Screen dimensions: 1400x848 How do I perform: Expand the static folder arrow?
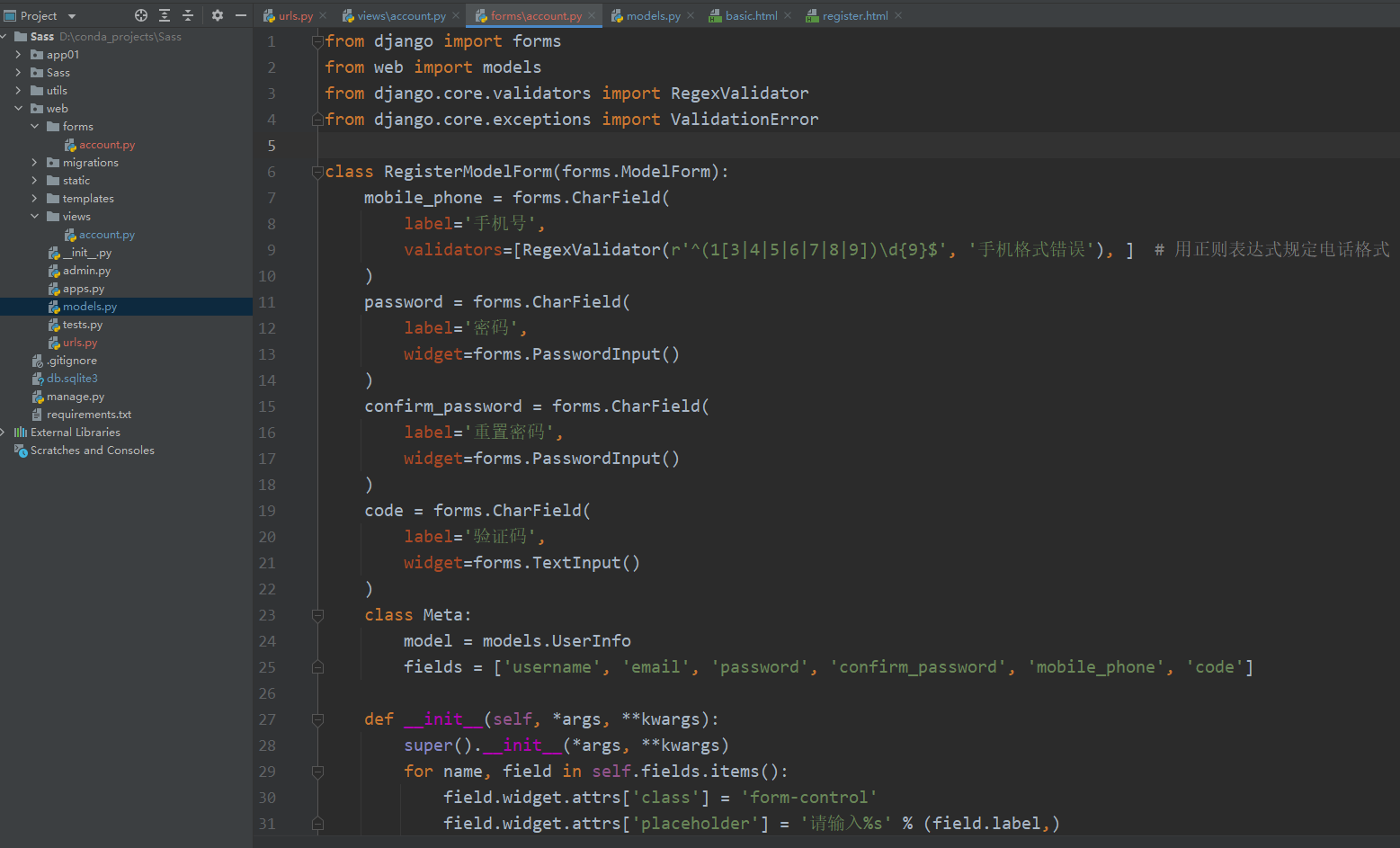point(34,181)
